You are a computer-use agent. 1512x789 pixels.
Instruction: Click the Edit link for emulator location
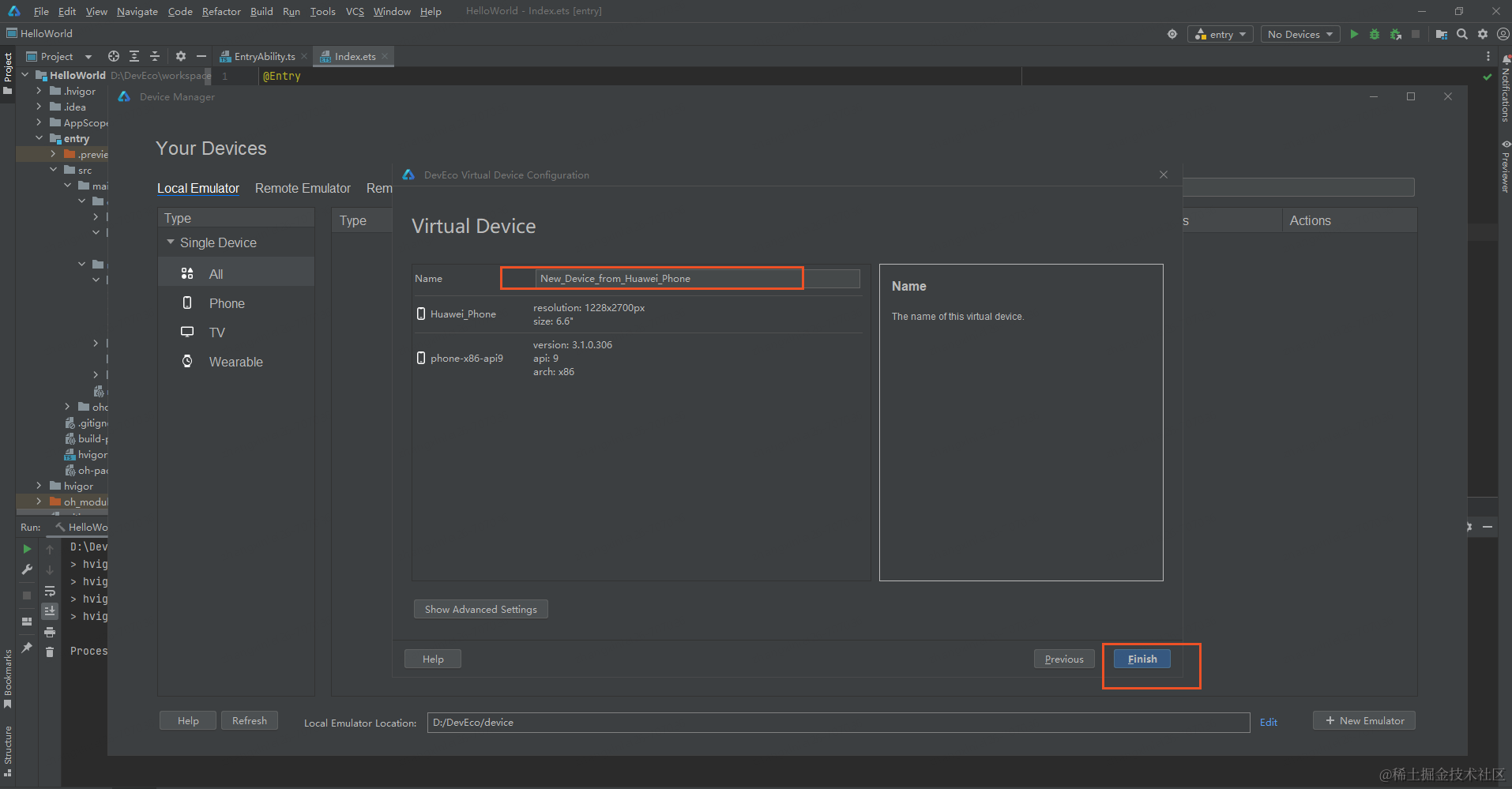pos(1269,722)
